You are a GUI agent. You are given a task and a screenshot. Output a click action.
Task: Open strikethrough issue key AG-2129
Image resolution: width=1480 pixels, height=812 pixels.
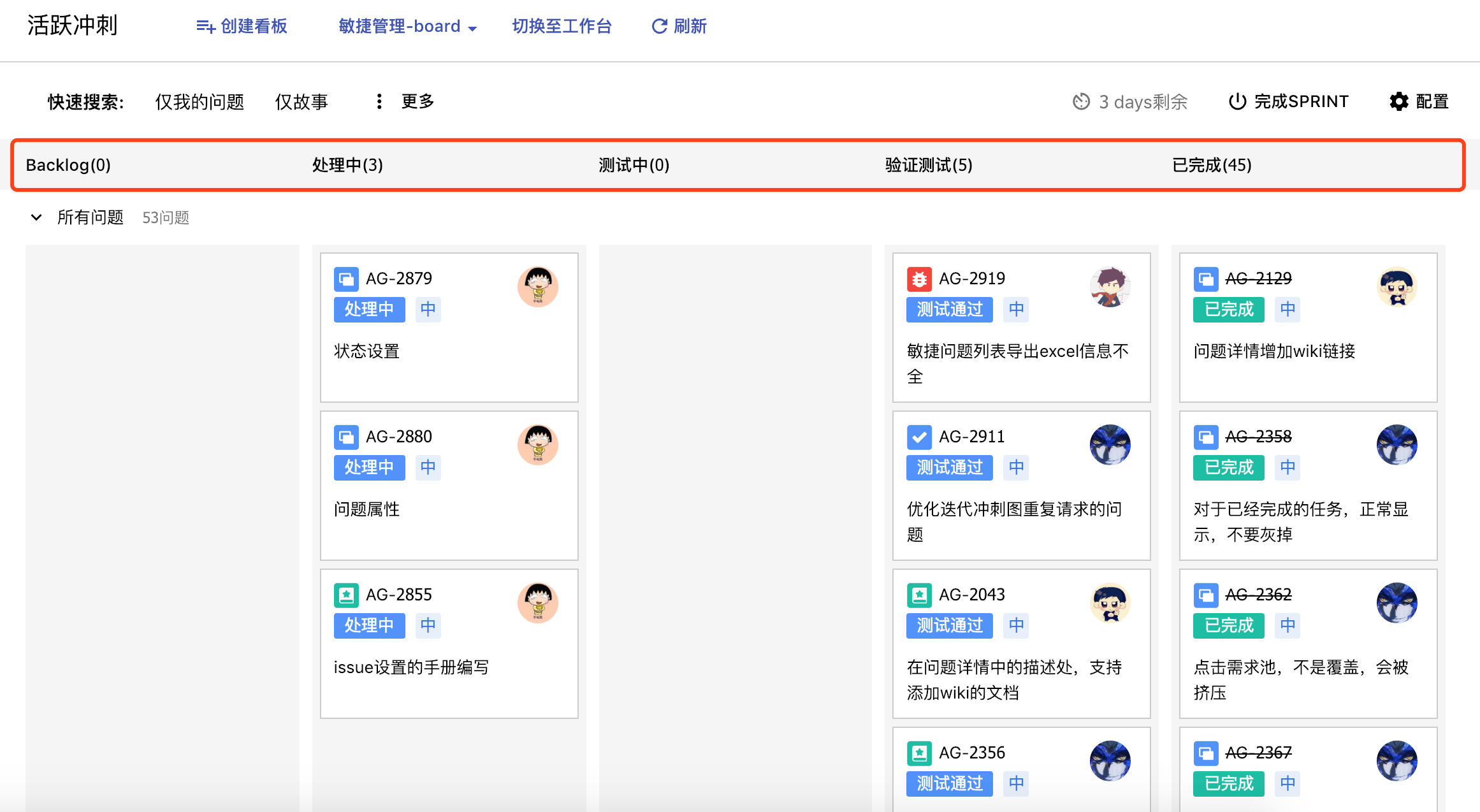(1259, 279)
